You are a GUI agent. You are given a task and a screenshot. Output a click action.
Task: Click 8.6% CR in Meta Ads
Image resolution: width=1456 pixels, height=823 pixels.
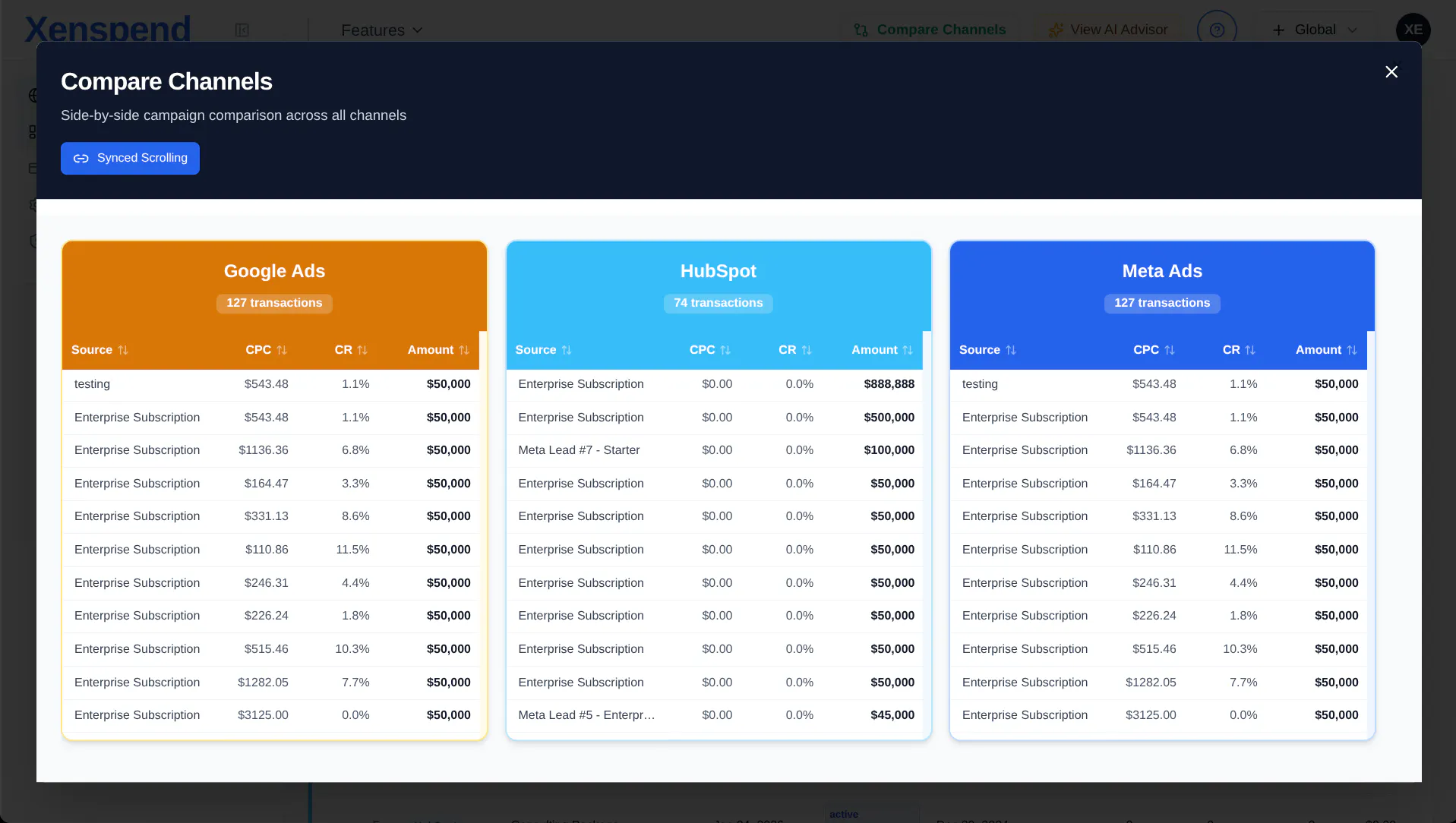[x=1243, y=516]
